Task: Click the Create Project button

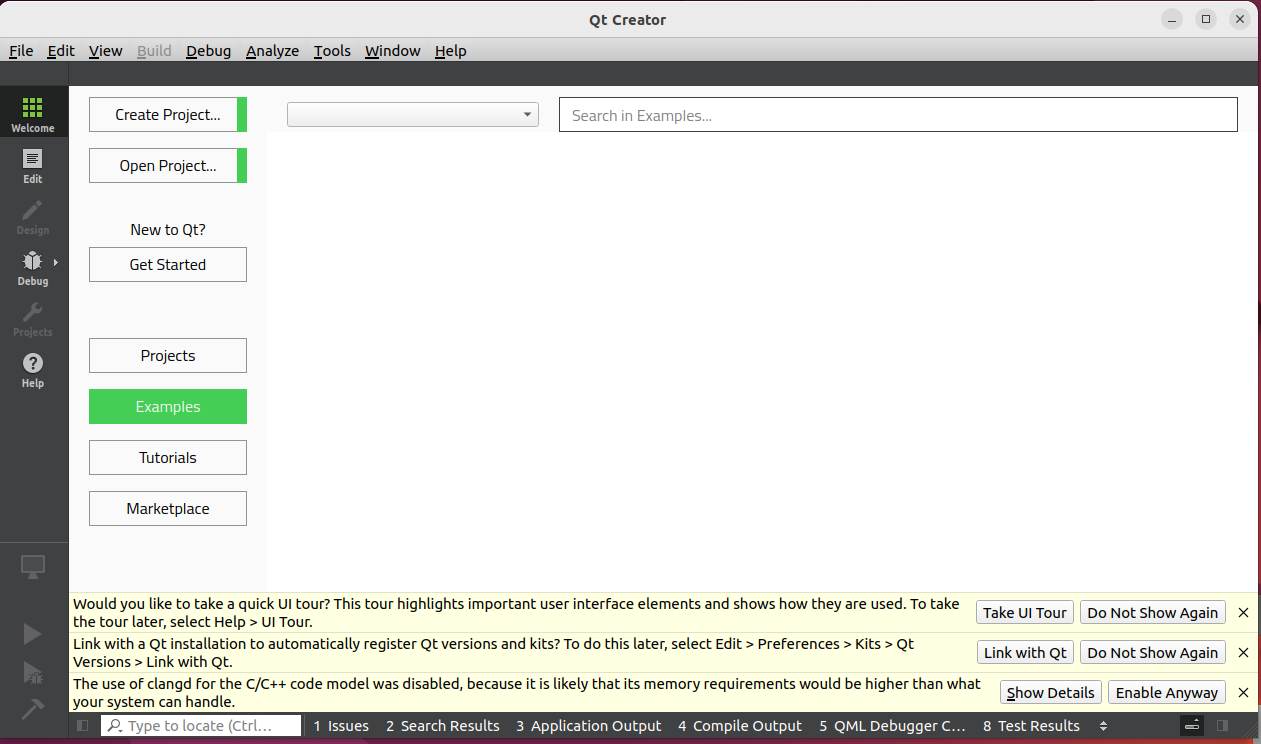Action: (x=168, y=115)
